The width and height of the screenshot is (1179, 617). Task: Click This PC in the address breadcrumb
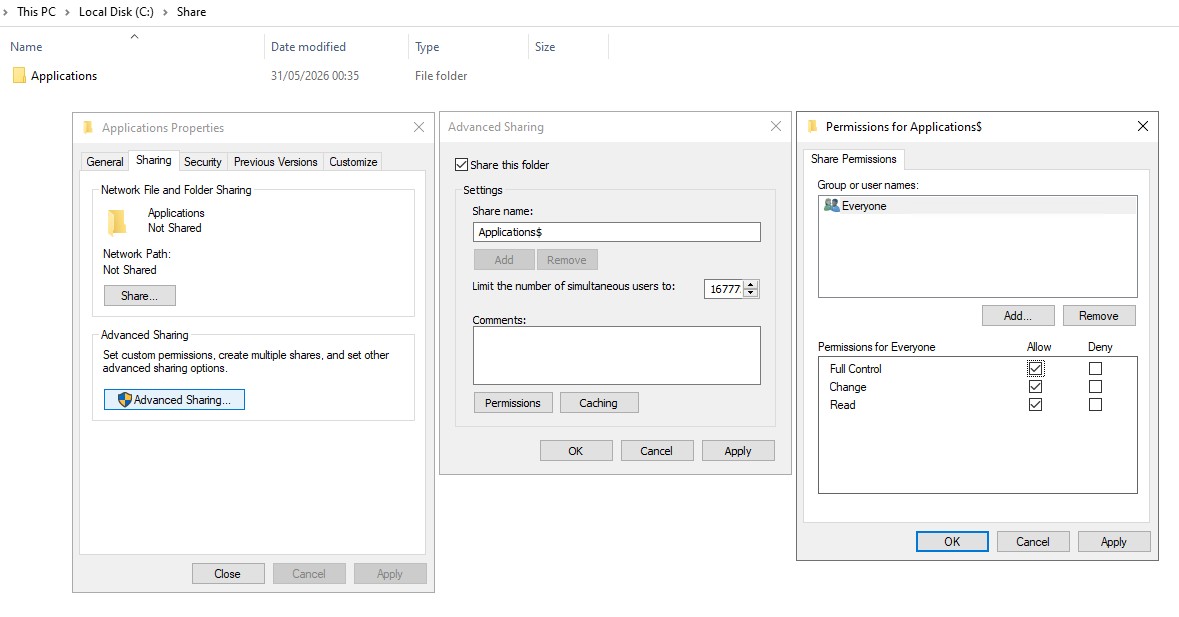(x=36, y=12)
